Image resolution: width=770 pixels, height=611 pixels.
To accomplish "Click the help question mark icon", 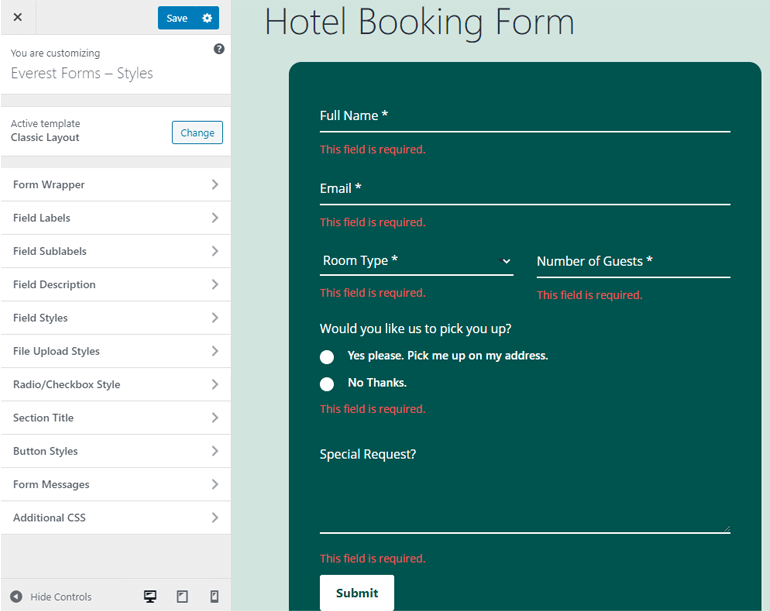I will [219, 49].
